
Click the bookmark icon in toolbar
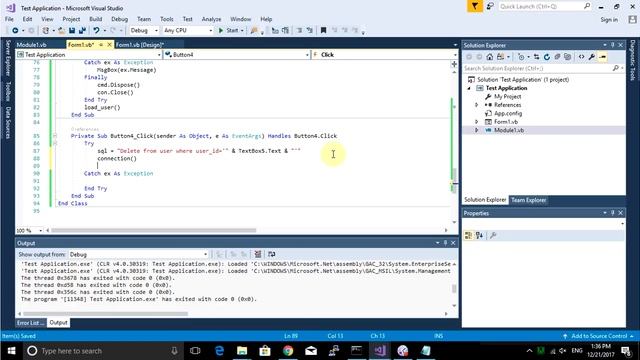323,31
